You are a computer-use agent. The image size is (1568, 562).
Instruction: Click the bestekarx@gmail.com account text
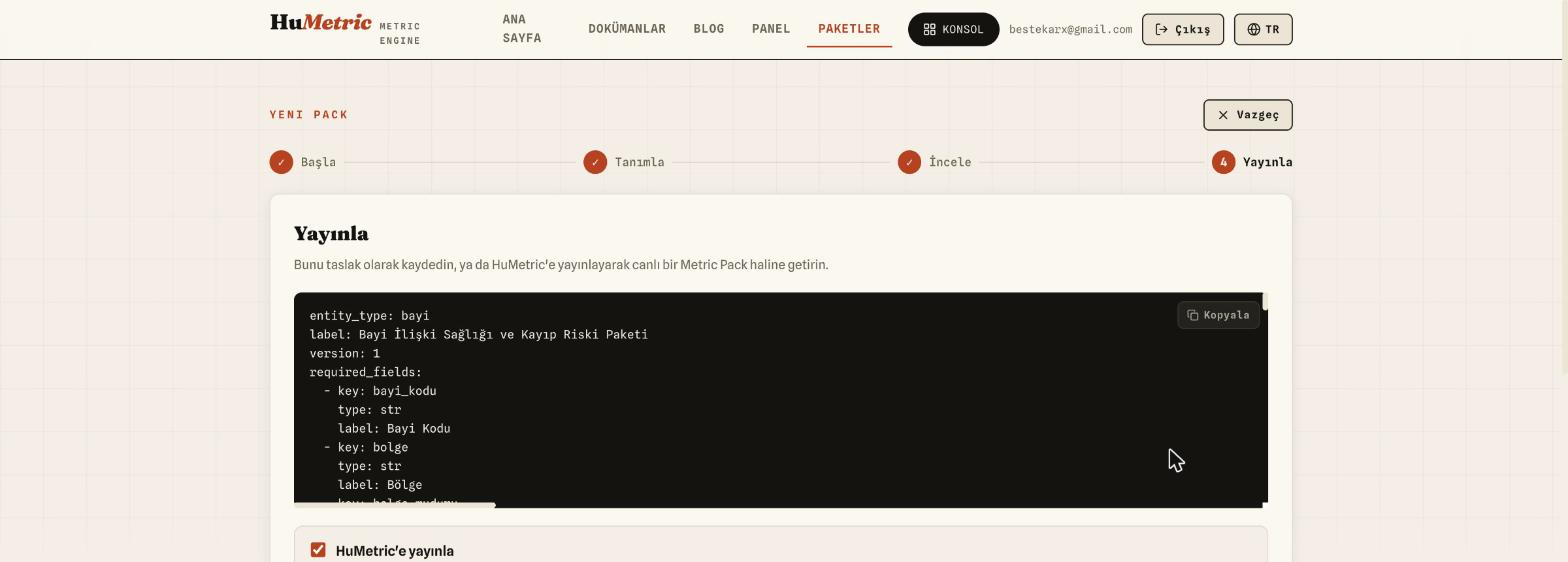click(x=1070, y=30)
